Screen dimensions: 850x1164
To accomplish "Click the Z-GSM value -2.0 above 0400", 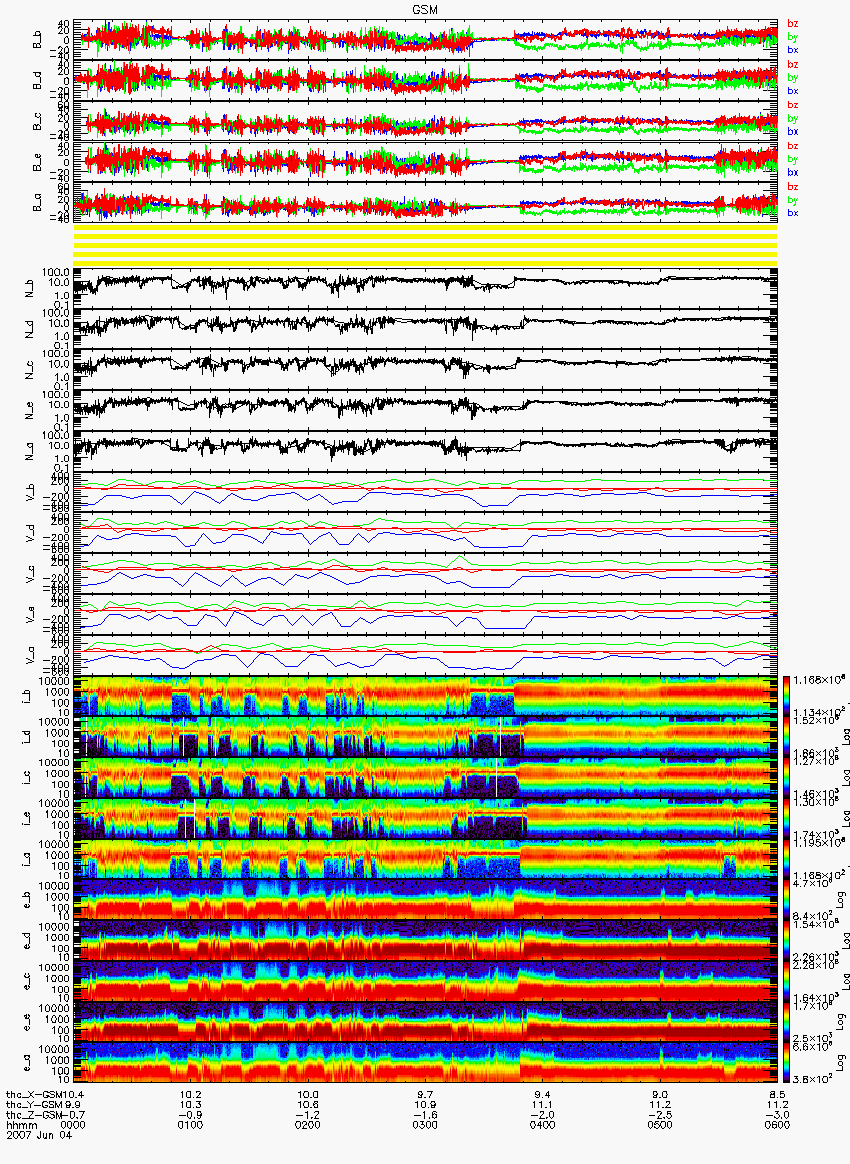I will point(543,1114).
